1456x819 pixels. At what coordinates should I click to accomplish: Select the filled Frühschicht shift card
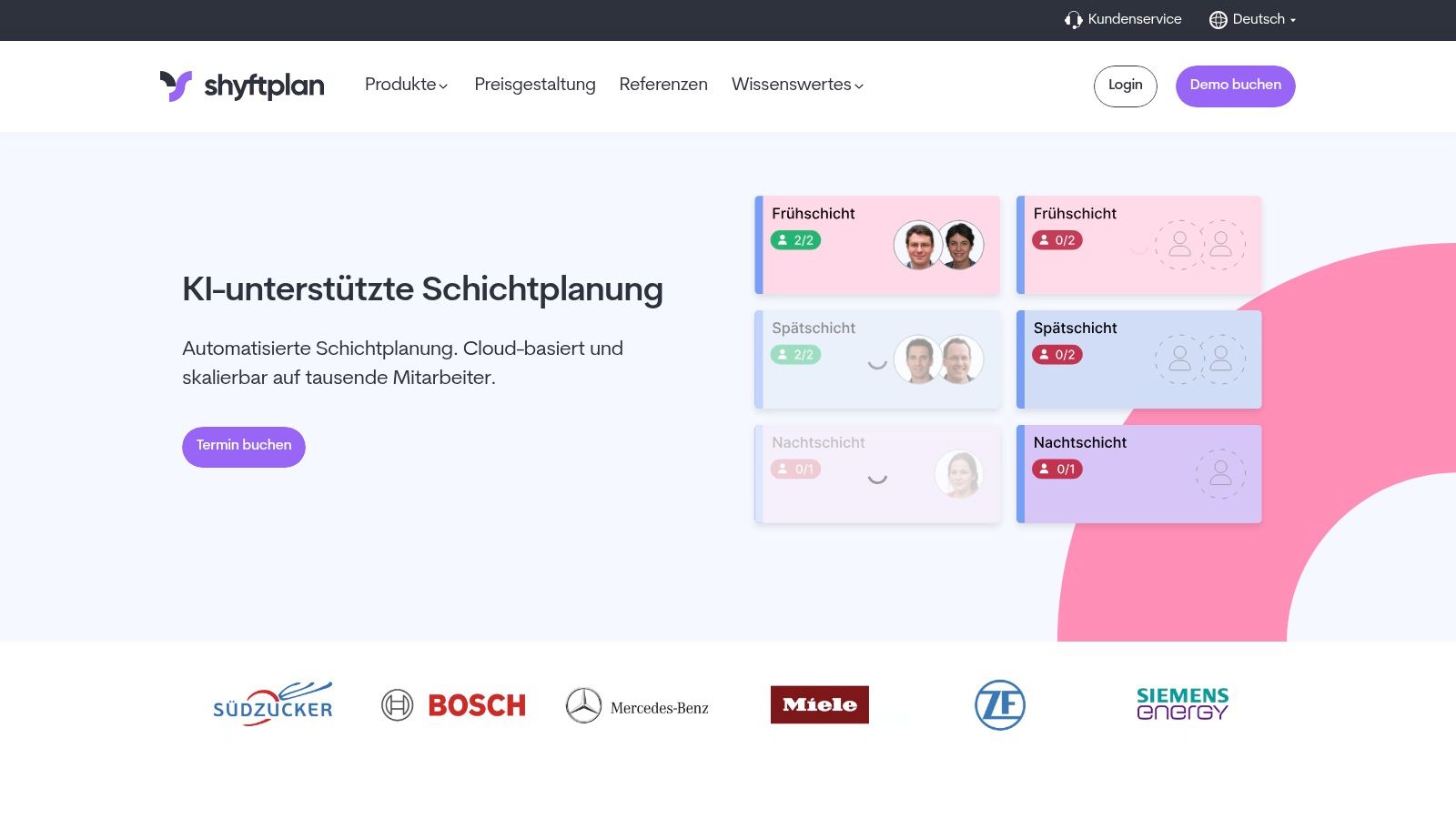tap(877, 245)
